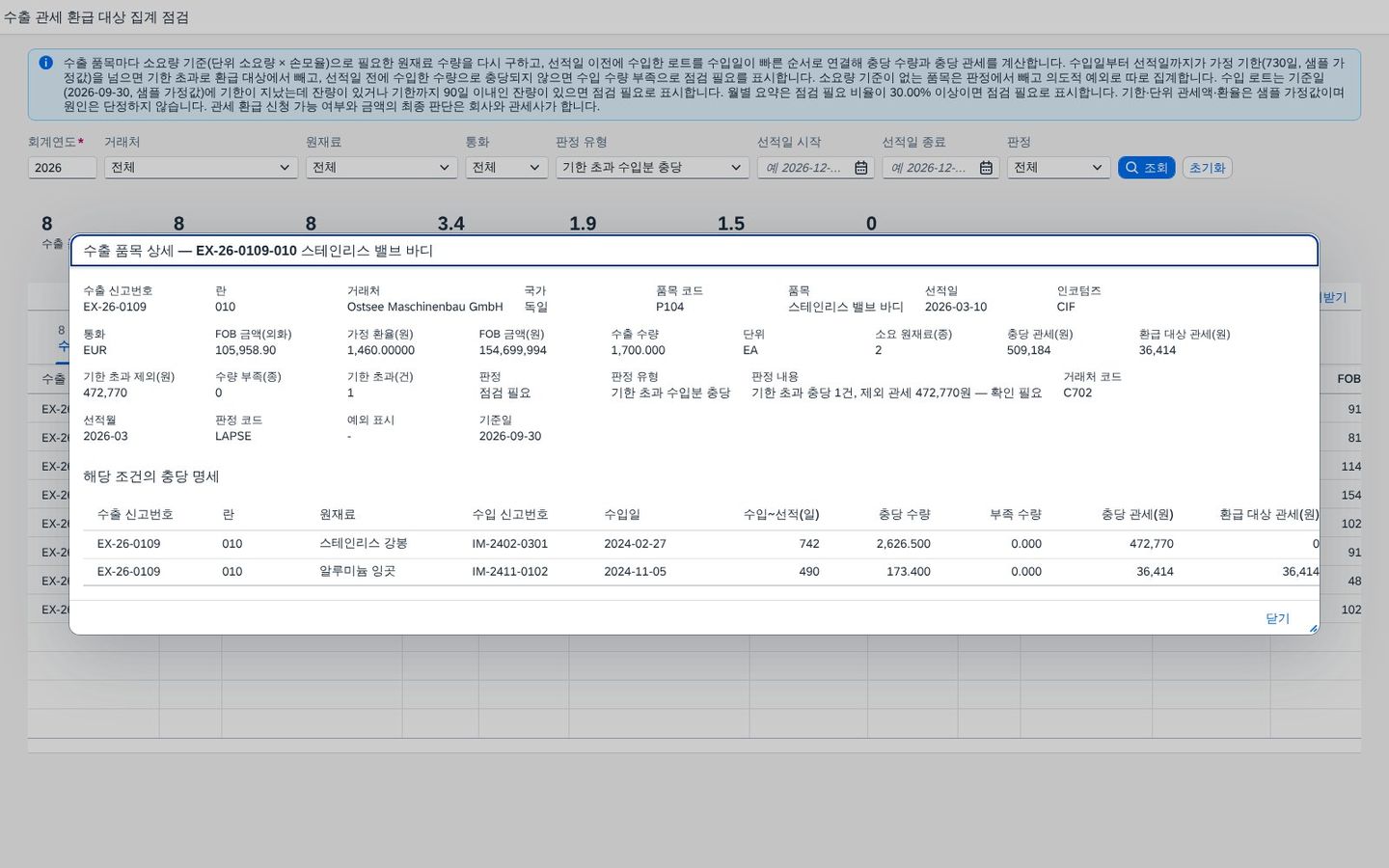This screenshot has width=1389, height=868.
Task: Select import number IM-2411-0102 cell
Action: coord(509,572)
